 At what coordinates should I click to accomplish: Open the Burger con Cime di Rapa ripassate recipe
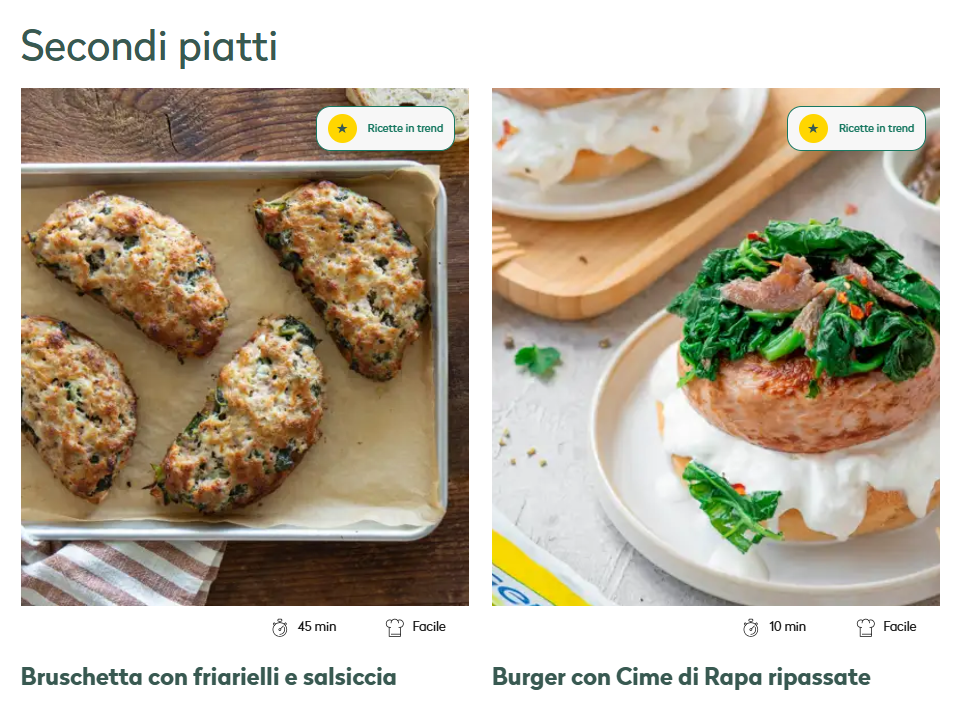coord(681,677)
